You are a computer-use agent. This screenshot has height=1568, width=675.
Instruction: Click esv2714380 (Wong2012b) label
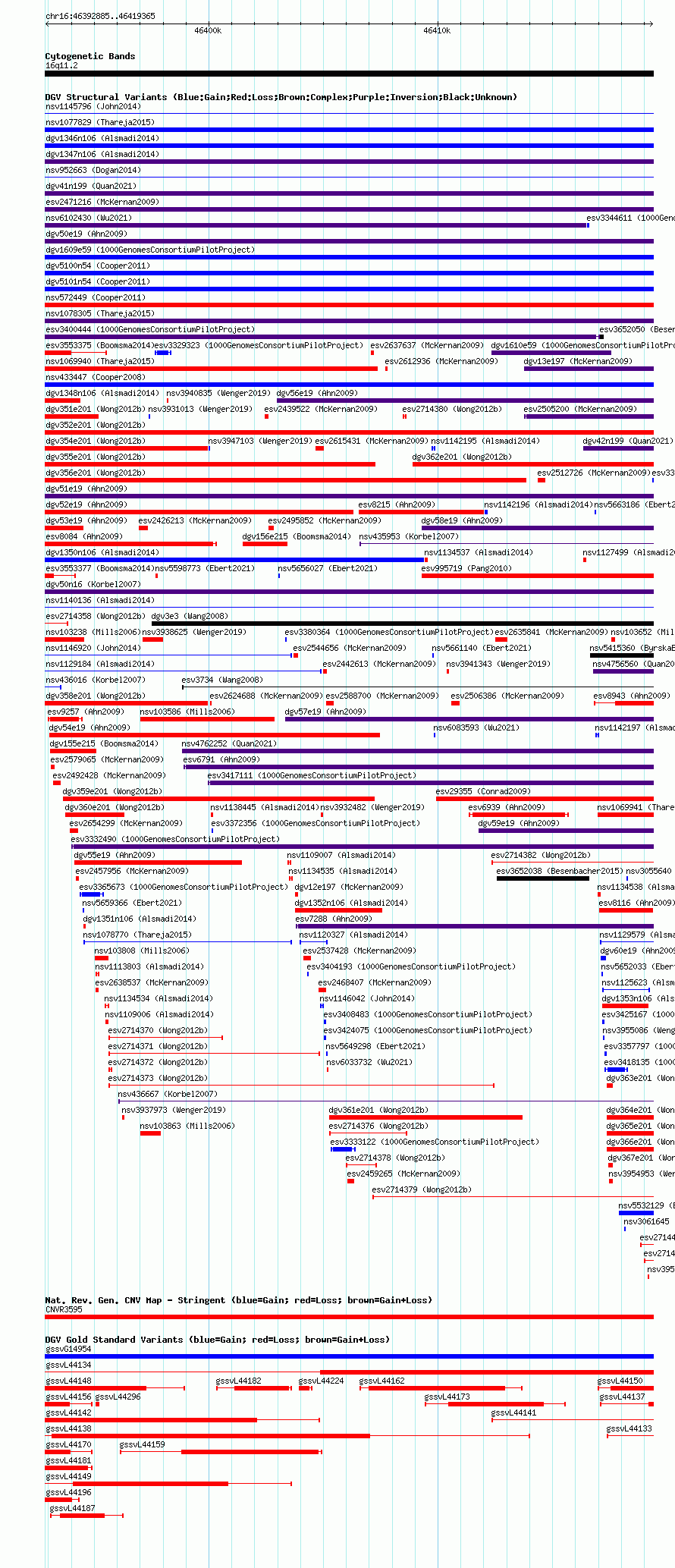(452, 409)
